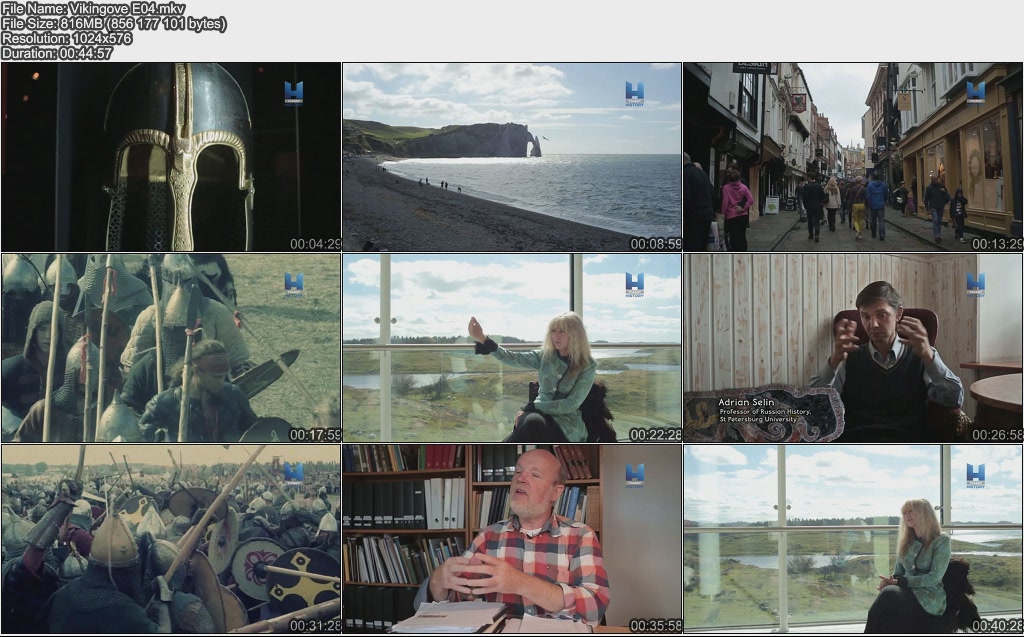Click the 00:35:58 timestamp
This screenshot has height=637, width=1024.
coord(656,626)
